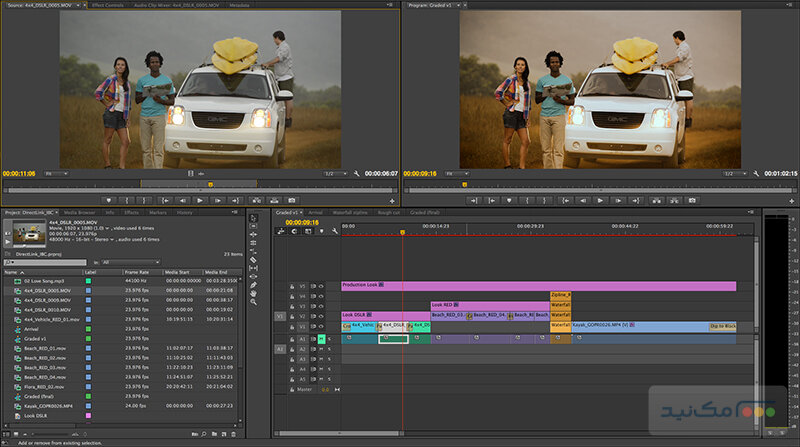Image resolution: width=800 pixels, height=447 pixels.
Task: Add marker in Source monitor
Action: point(108,201)
